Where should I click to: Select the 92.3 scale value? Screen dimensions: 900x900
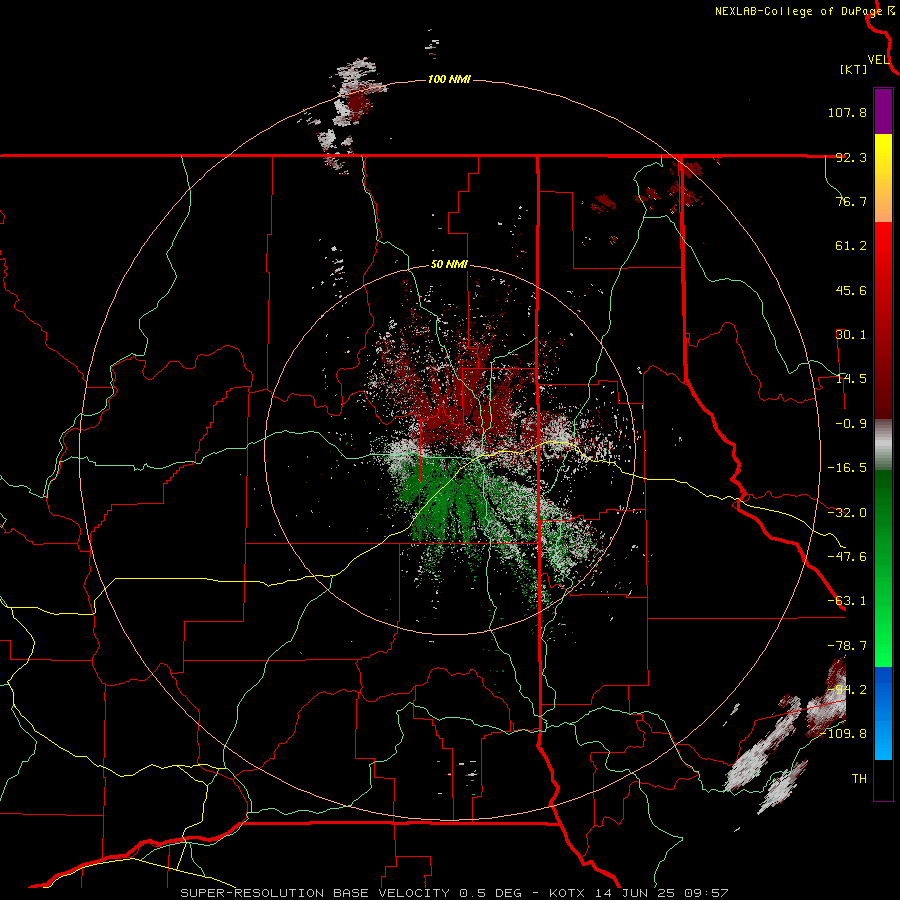pyautogui.click(x=851, y=157)
